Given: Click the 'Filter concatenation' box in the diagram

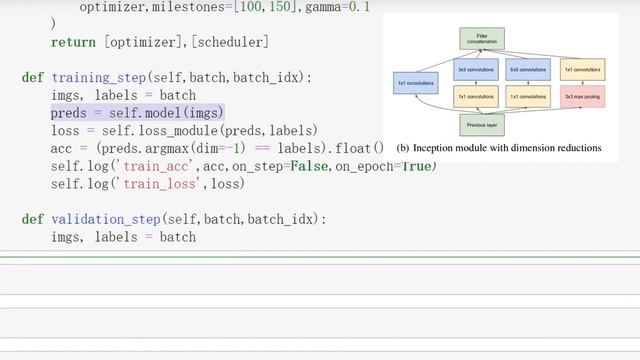Looking at the screenshot, I should (x=482, y=39).
